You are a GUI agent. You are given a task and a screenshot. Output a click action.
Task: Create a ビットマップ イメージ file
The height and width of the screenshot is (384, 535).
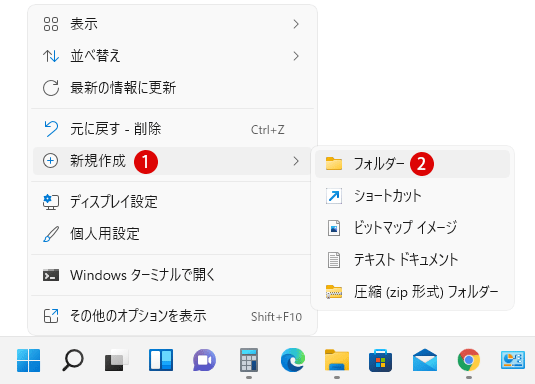pos(412,228)
